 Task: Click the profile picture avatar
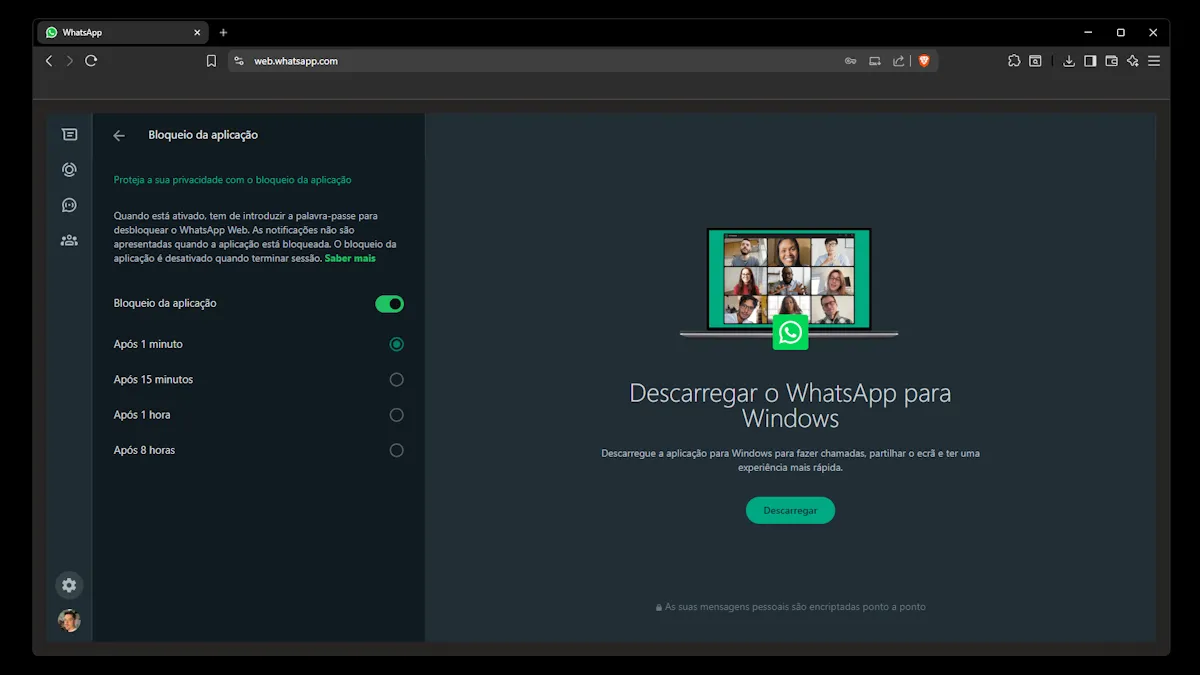pyautogui.click(x=69, y=620)
